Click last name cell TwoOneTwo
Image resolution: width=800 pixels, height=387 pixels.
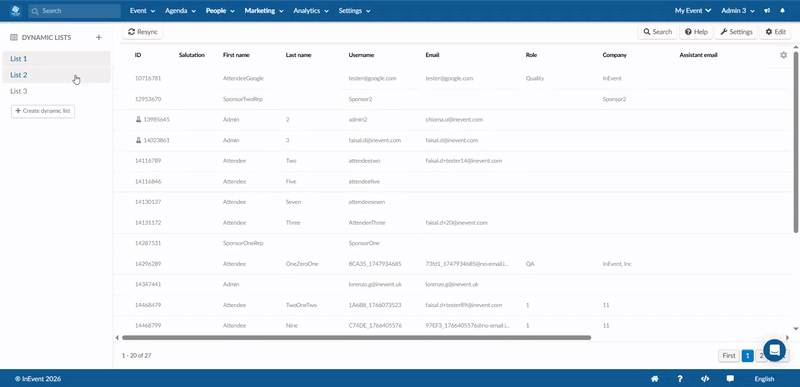pyautogui.click(x=302, y=305)
